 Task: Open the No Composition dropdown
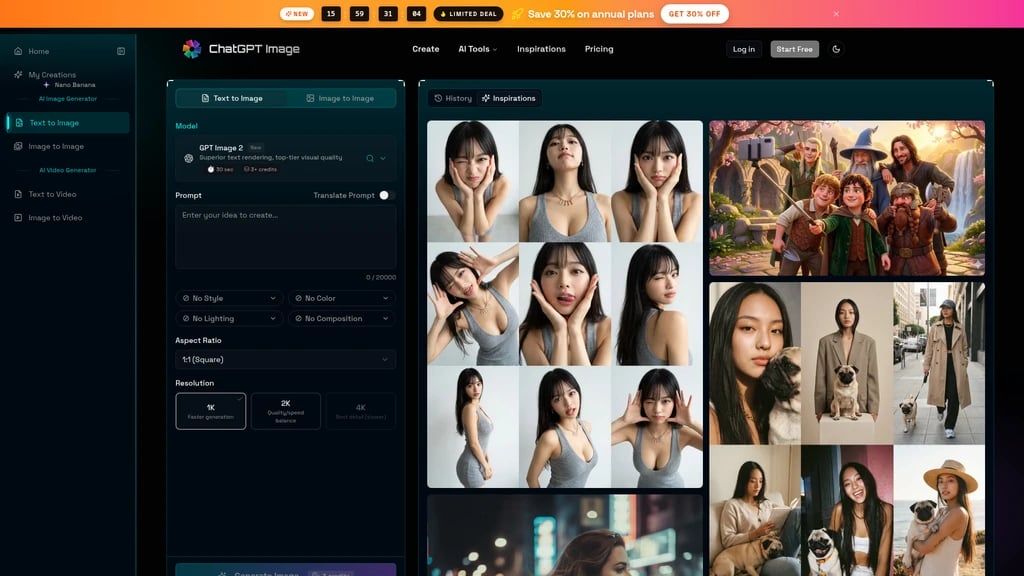(x=342, y=318)
